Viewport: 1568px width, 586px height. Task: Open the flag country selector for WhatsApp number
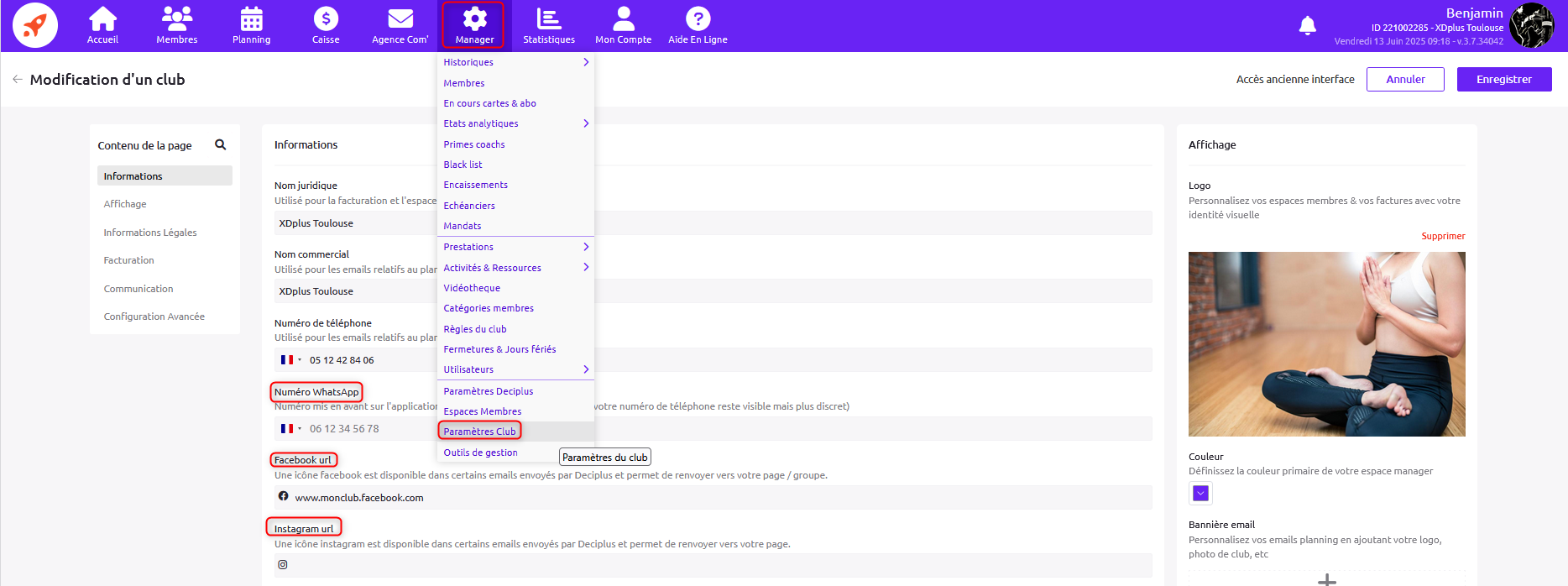tap(290, 428)
